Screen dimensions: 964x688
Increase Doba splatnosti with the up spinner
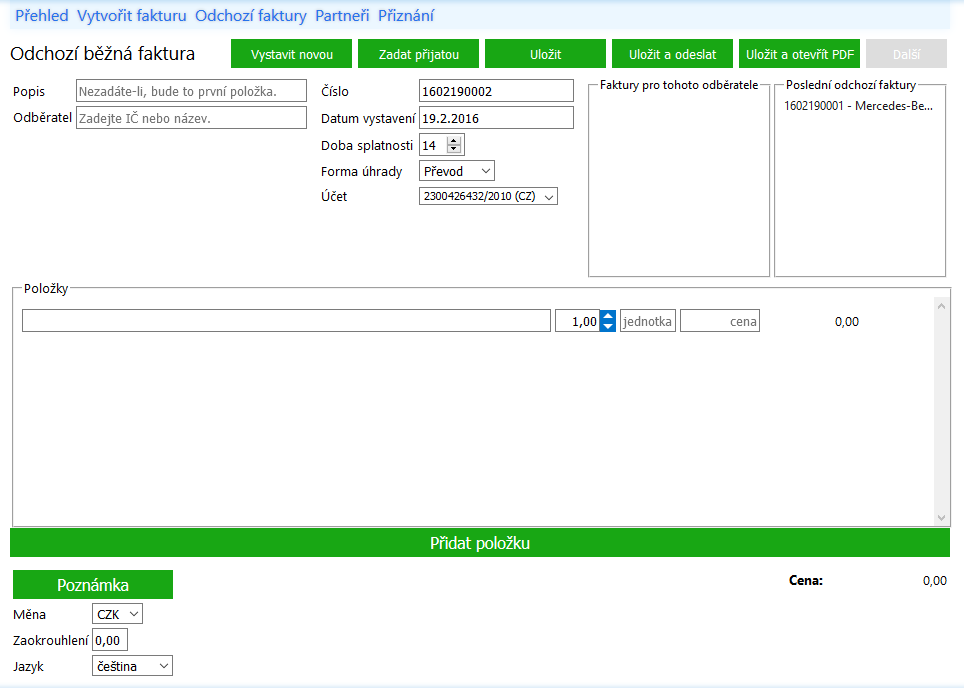(x=454, y=141)
